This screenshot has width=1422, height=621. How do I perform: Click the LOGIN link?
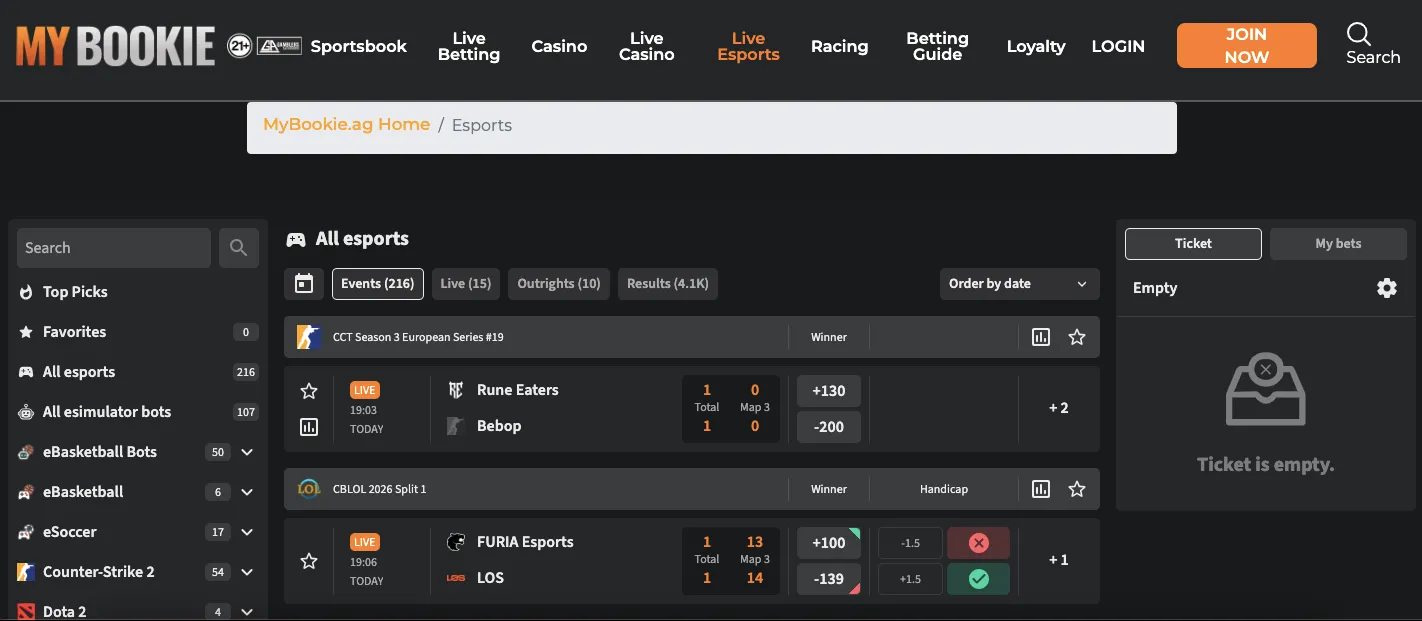pyautogui.click(x=1118, y=46)
